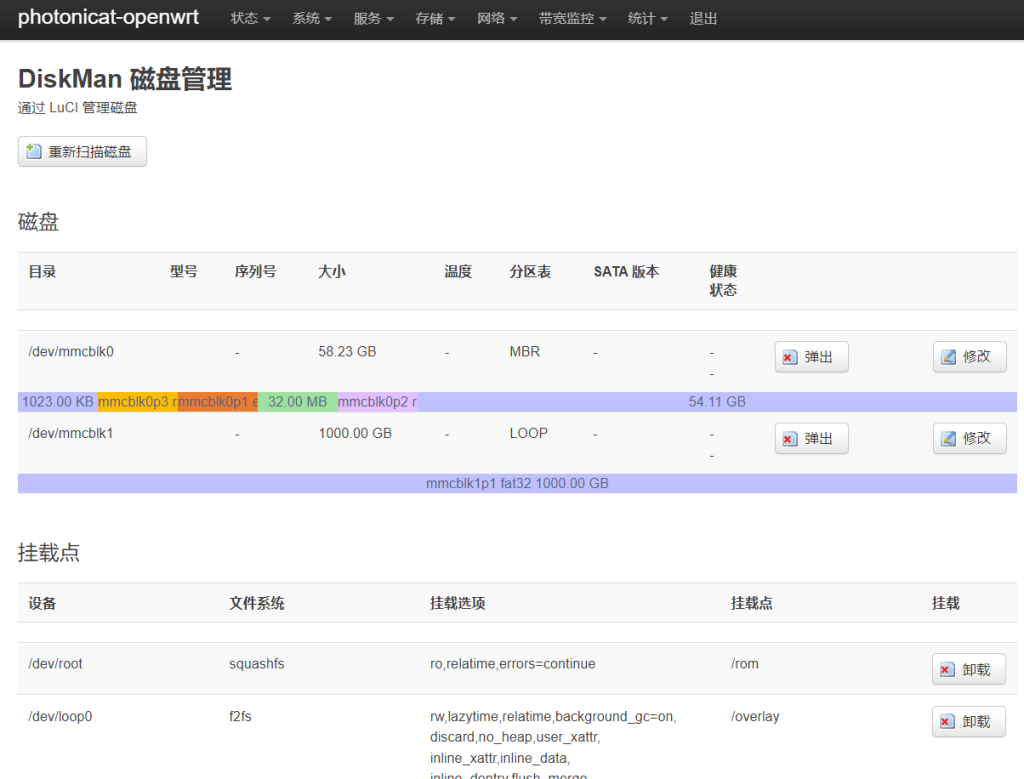Unmount /dev/root using the 卸载 icon
Screen dimensions: 1024x779
[947, 670]
